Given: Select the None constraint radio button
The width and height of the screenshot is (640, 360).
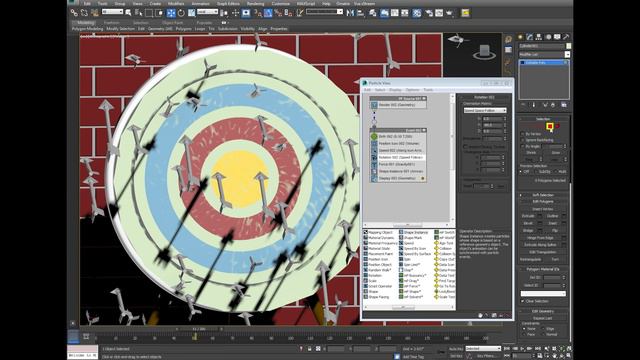Looking at the screenshot, I should pyautogui.click(x=524, y=329).
